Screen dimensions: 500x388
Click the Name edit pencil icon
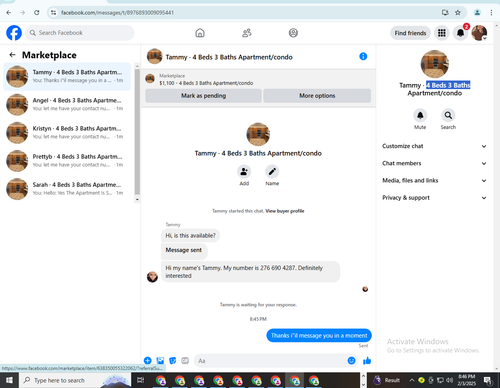[x=272, y=172]
